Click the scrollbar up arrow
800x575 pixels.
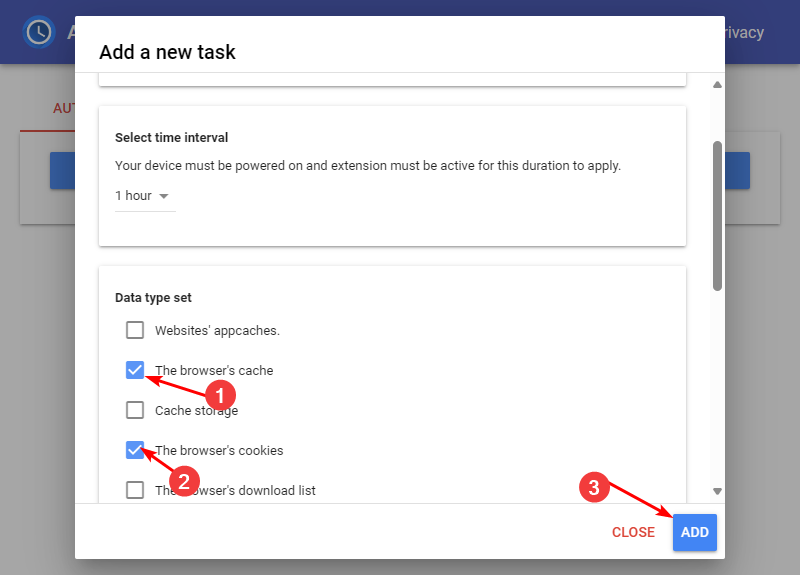click(x=717, y=85)
